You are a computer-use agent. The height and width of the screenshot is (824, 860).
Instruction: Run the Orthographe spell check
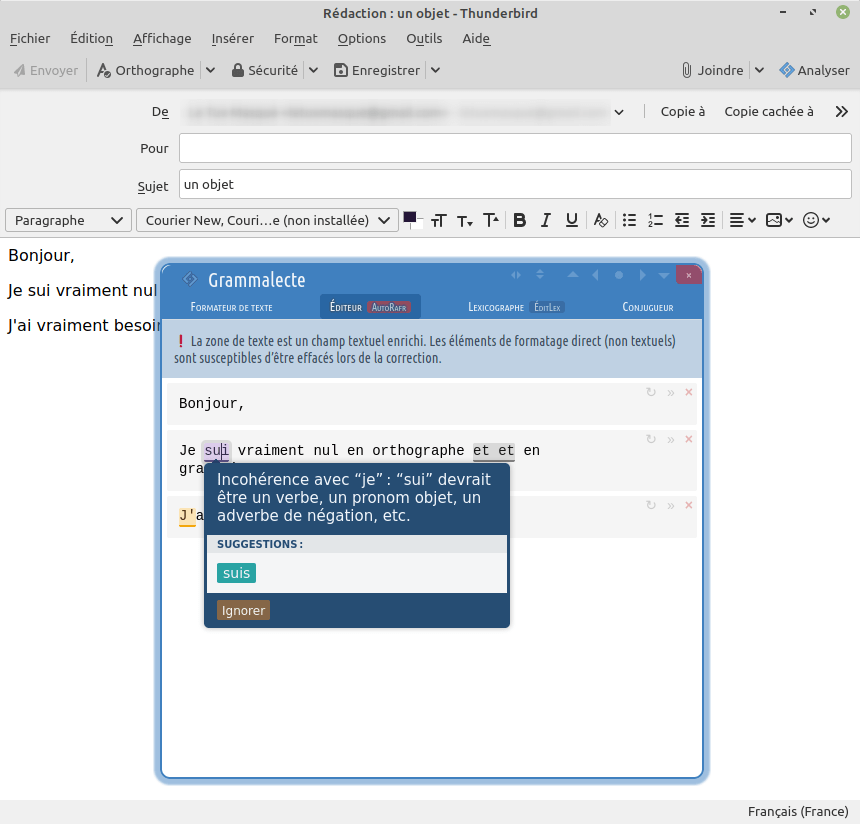pyautogui.click(x=146, y=70)
